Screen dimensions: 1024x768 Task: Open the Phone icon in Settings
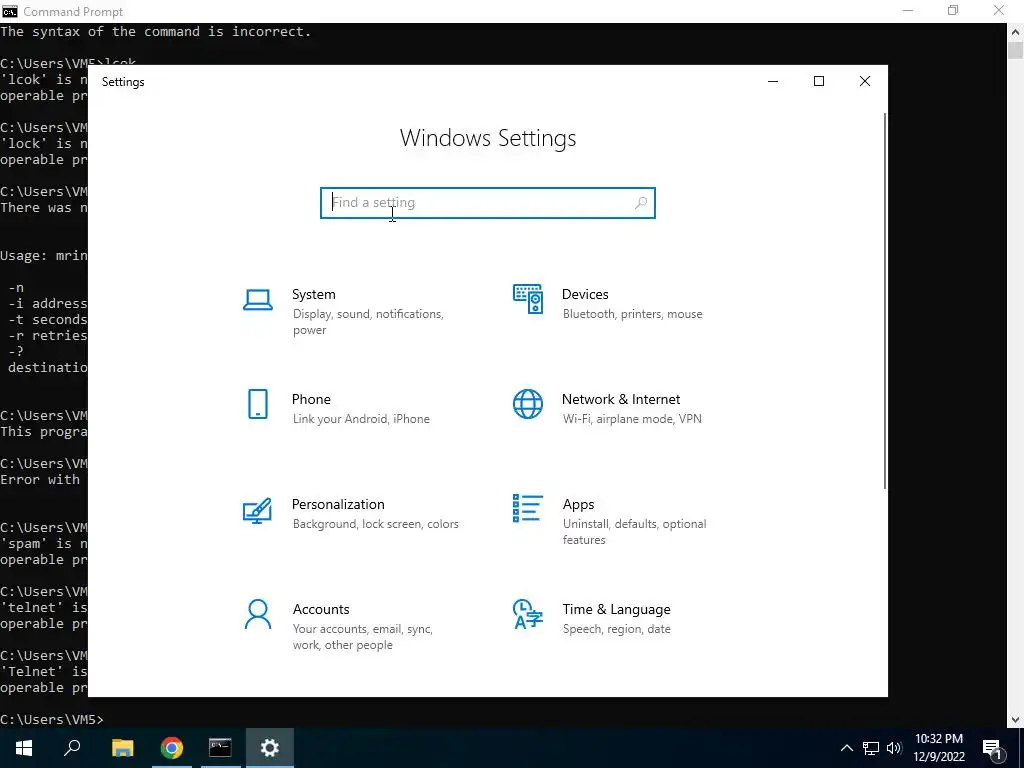pyautogui.click(x=258, y=404)
